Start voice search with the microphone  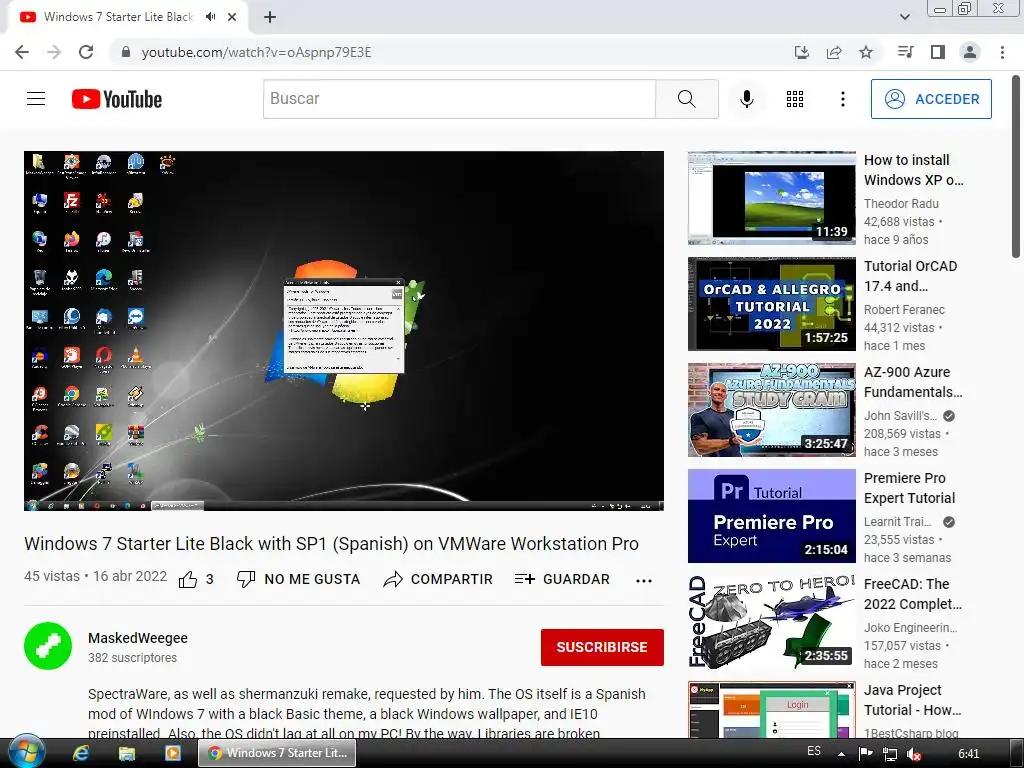tap(746, 99)
